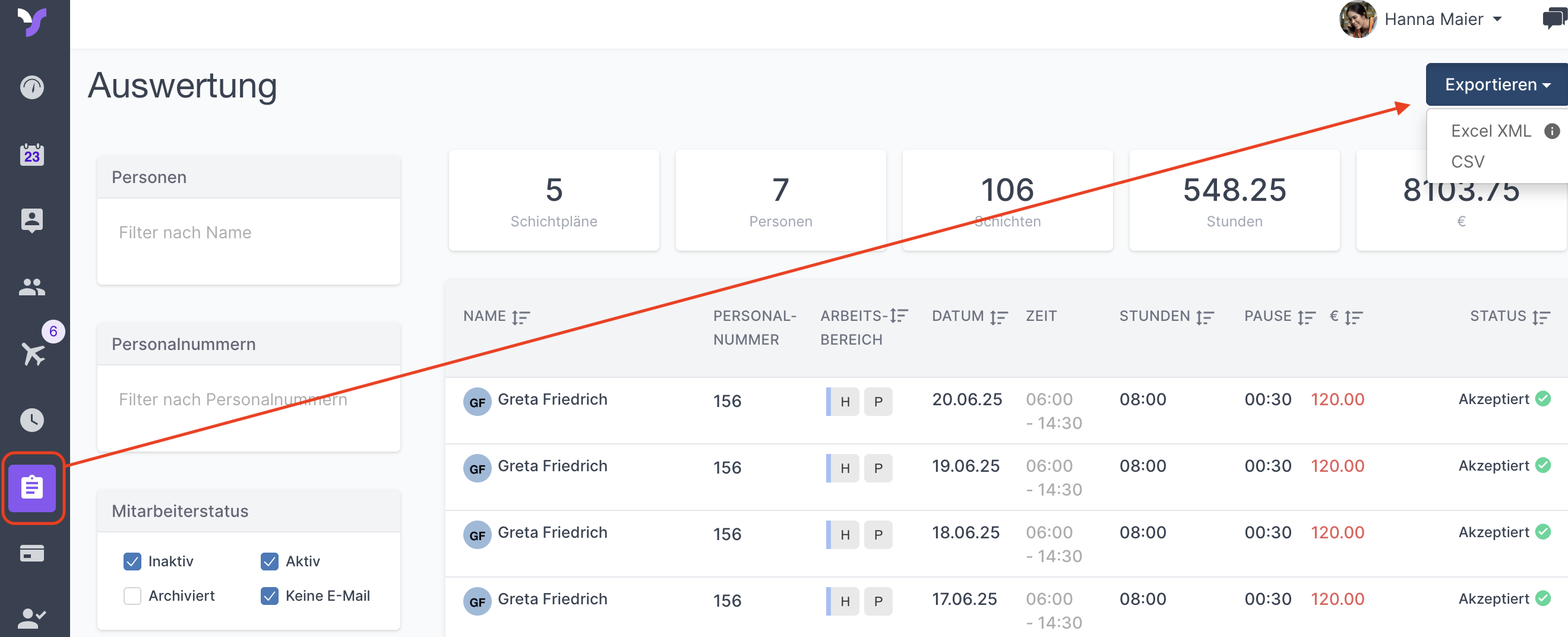Open Greta Friedrich in the 19.06.25 row
Screen dimensions: 1568x637
pyautogui.click(x=552, y=466)
